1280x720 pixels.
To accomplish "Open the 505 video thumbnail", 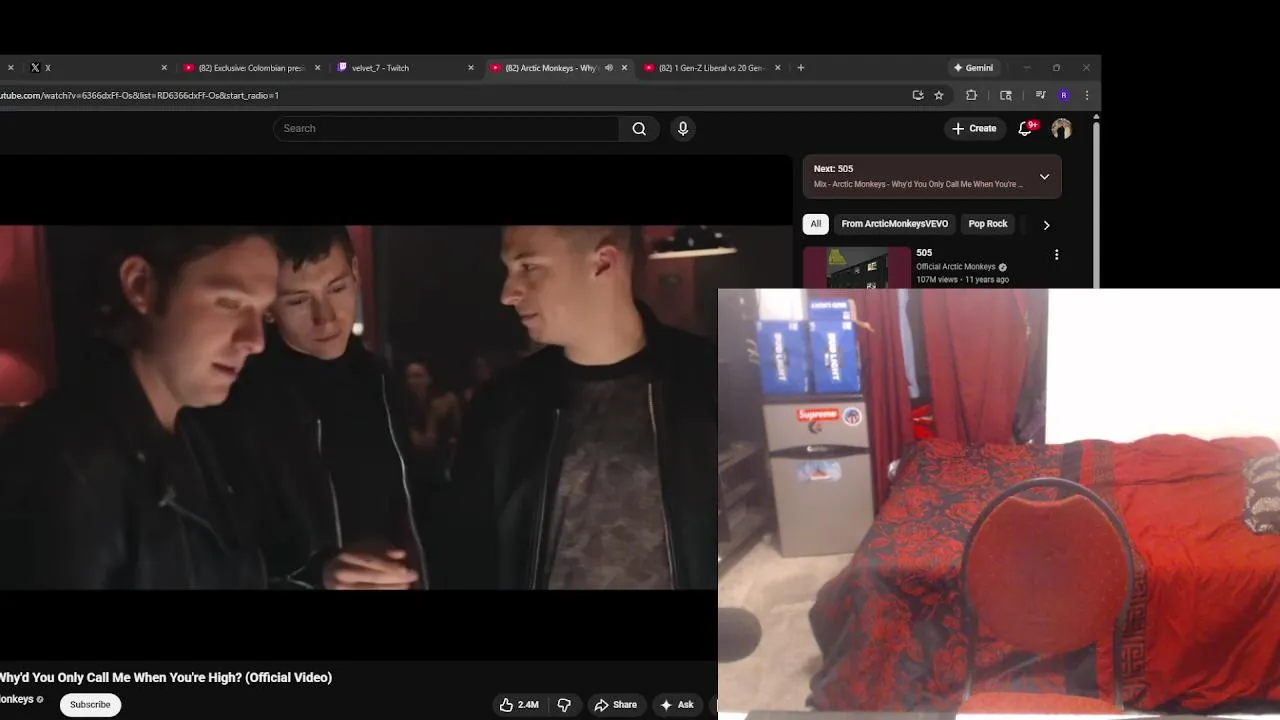I will [x=857, y=267].
